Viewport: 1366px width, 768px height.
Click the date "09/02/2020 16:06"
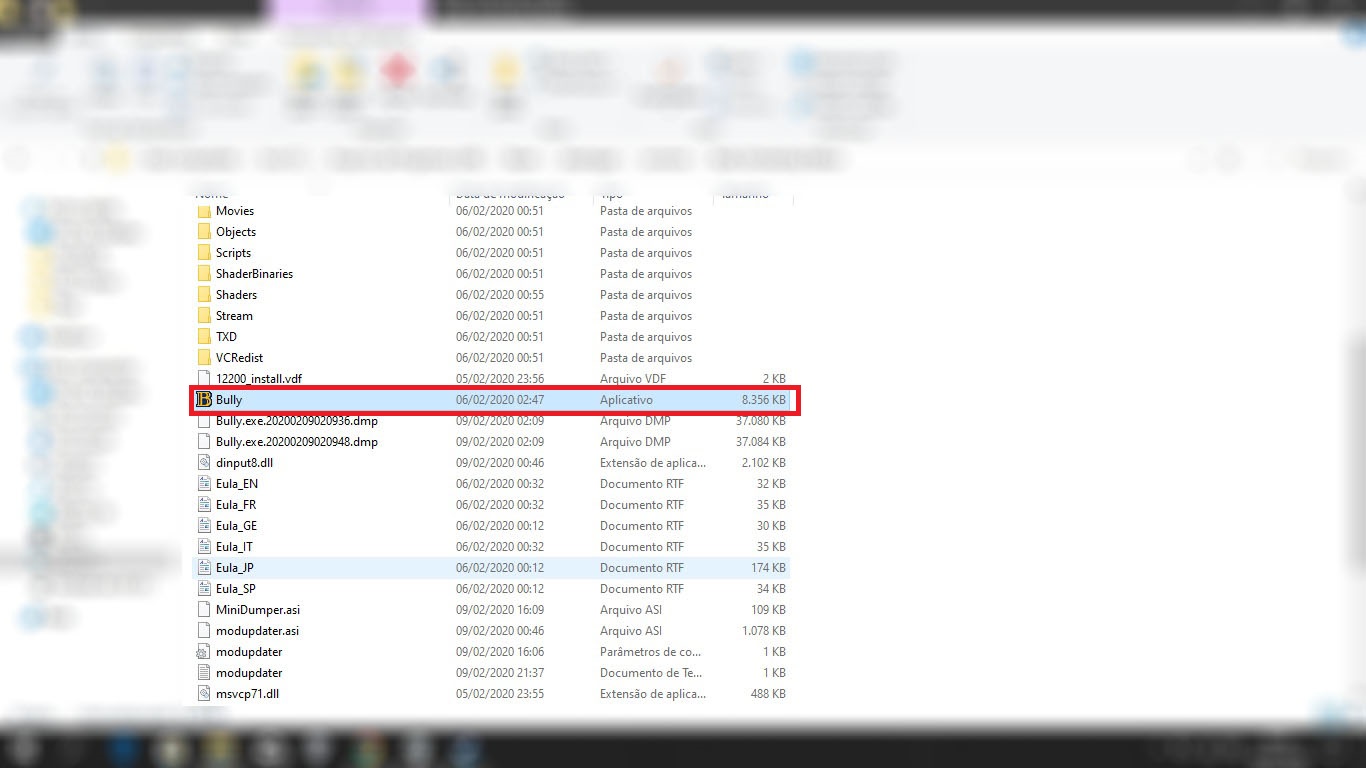(x=500, y=652)
